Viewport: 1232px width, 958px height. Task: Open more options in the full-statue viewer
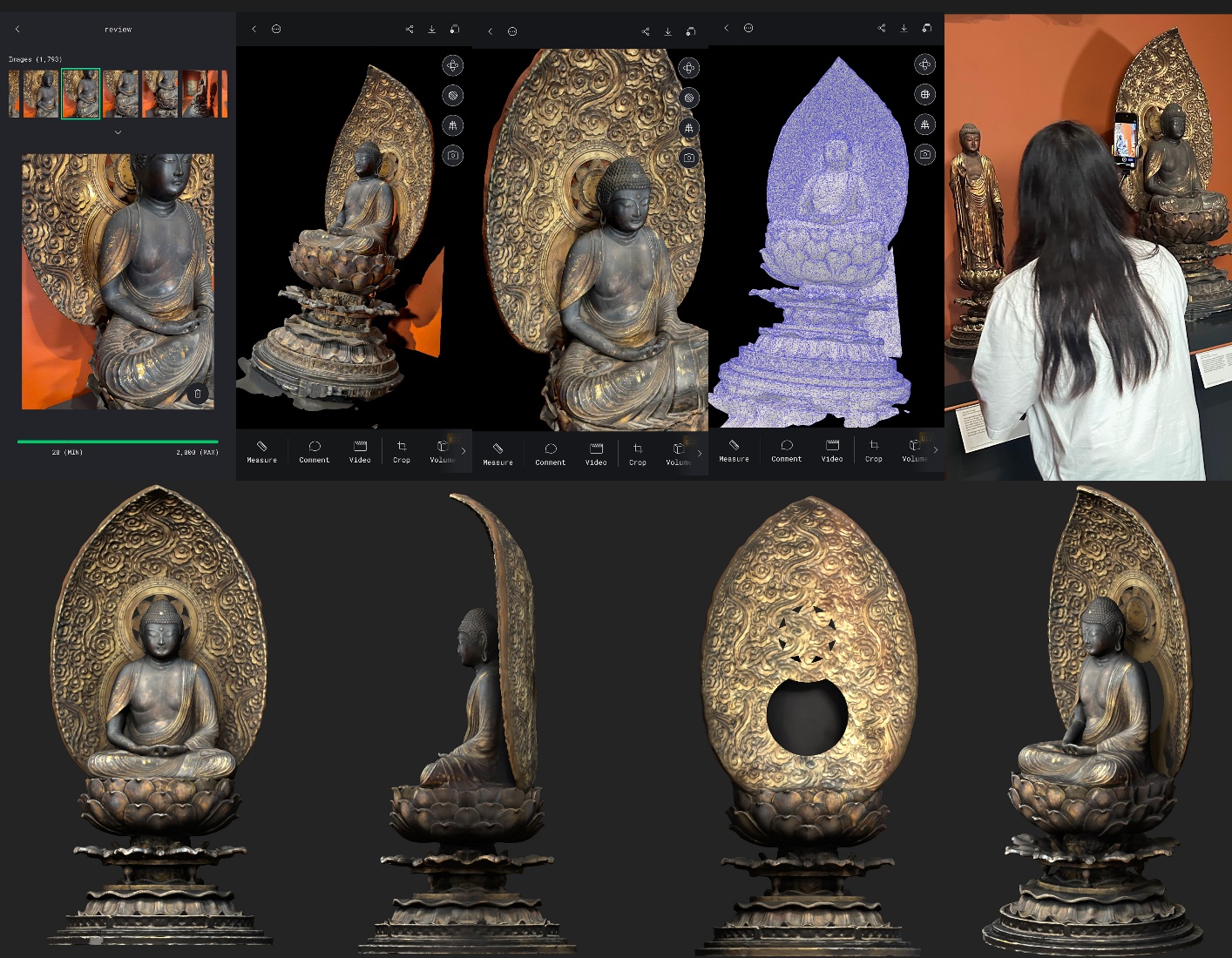tap(276, 29)
